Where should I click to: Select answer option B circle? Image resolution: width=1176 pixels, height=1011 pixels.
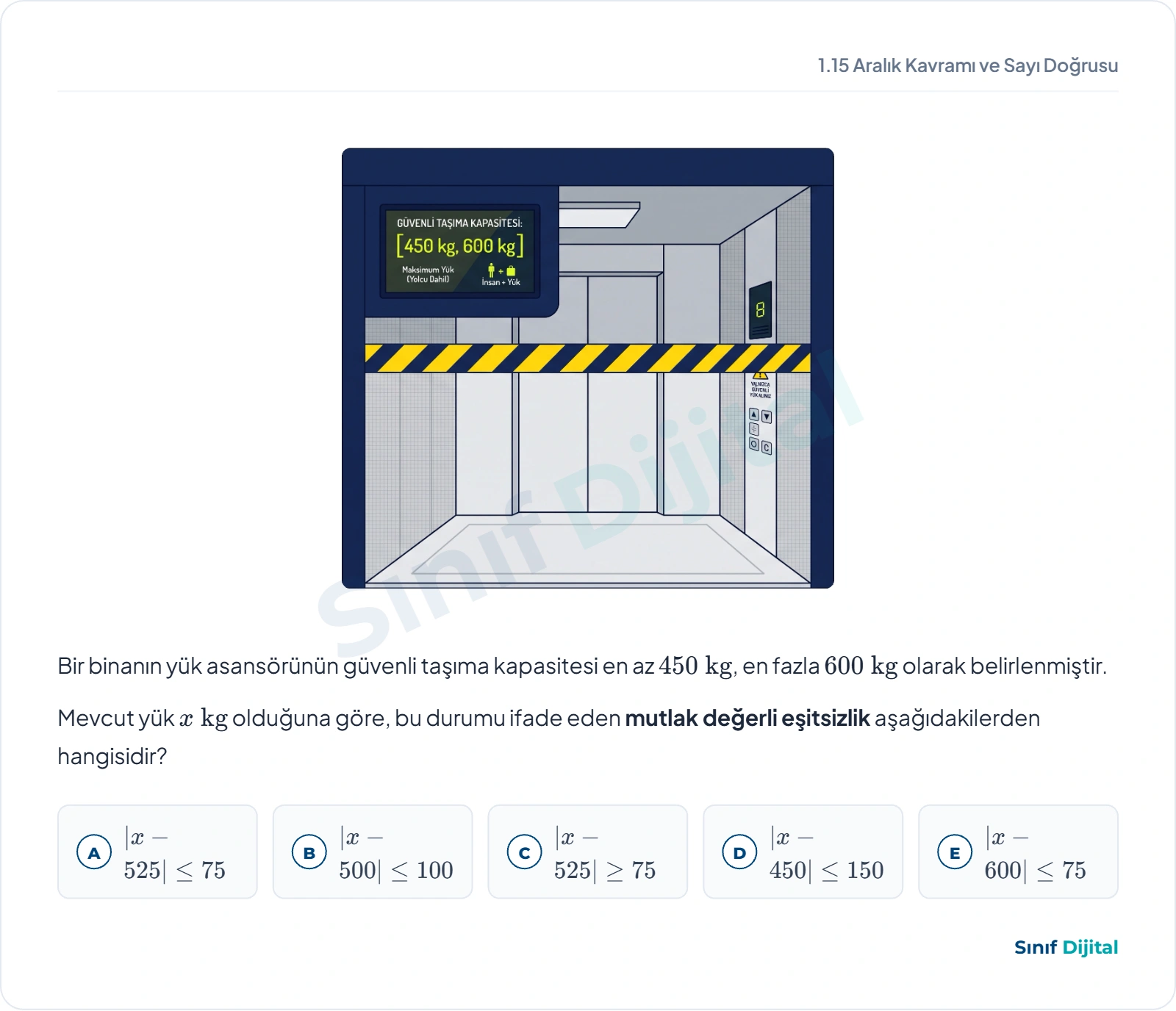[309, 852]
